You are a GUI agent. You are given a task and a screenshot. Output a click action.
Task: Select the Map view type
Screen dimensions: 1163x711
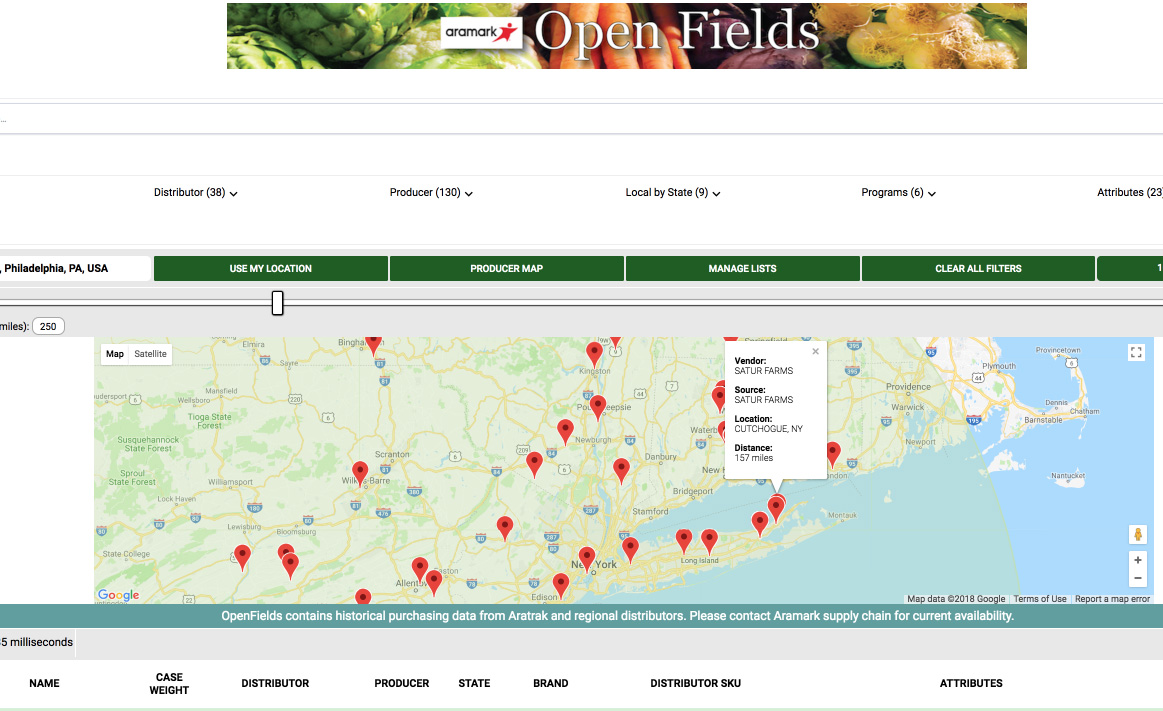tap(115, 354)
